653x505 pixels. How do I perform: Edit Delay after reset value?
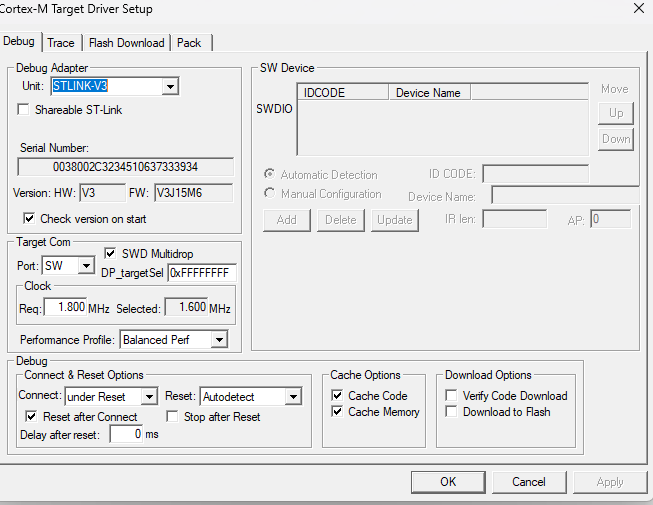tap(126, 434)
